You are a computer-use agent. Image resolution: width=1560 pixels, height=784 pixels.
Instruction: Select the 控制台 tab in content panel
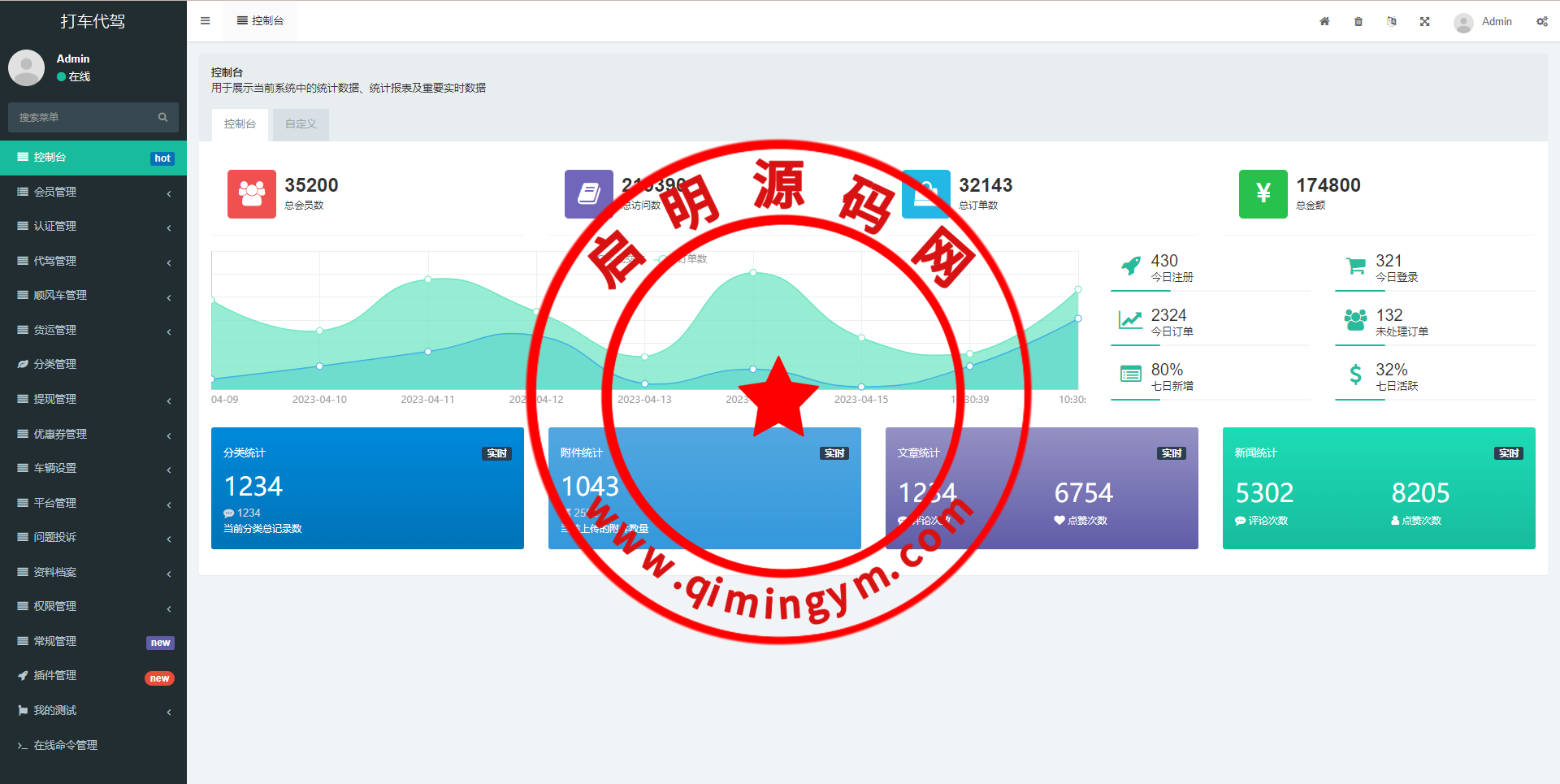[x=240, y=124]
